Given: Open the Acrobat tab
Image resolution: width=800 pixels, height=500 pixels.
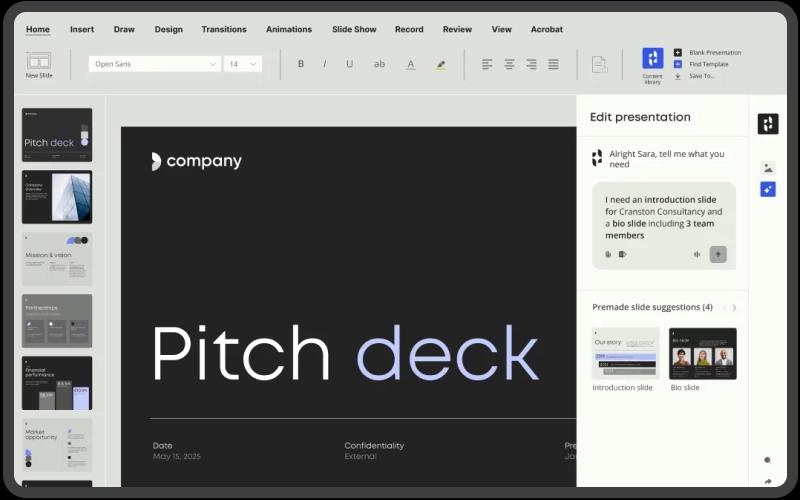Looking at the screenshot, I should 546,29.
